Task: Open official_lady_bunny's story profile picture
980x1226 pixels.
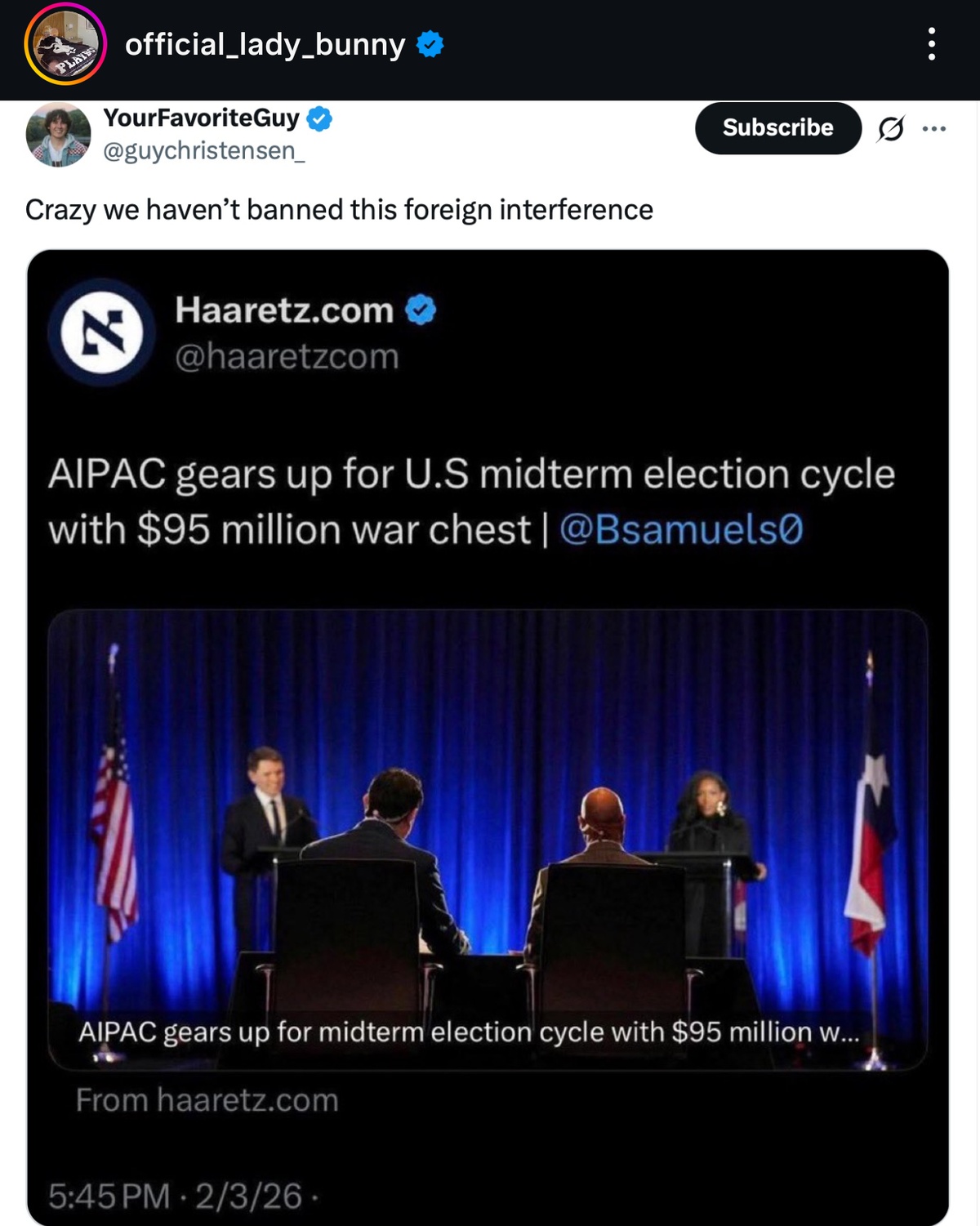Action: (65, 44)
